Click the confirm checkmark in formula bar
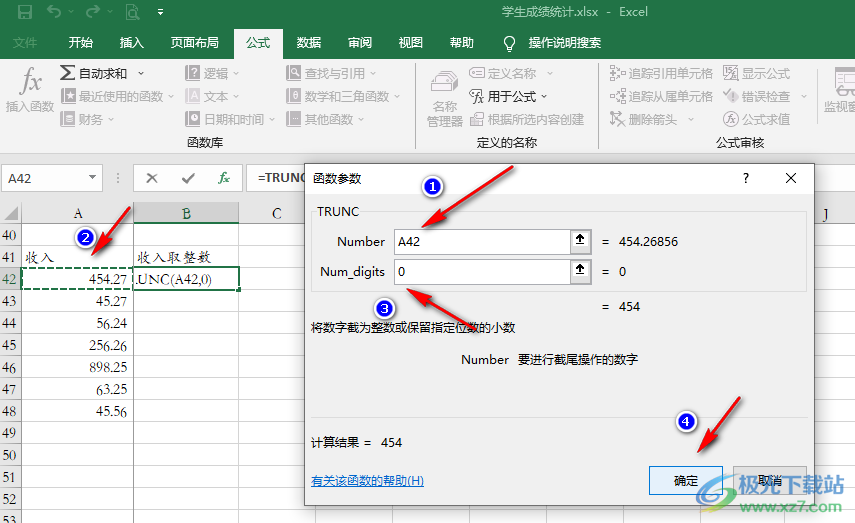855x523 pixels. pyautogui.click(x=189, y=178)
